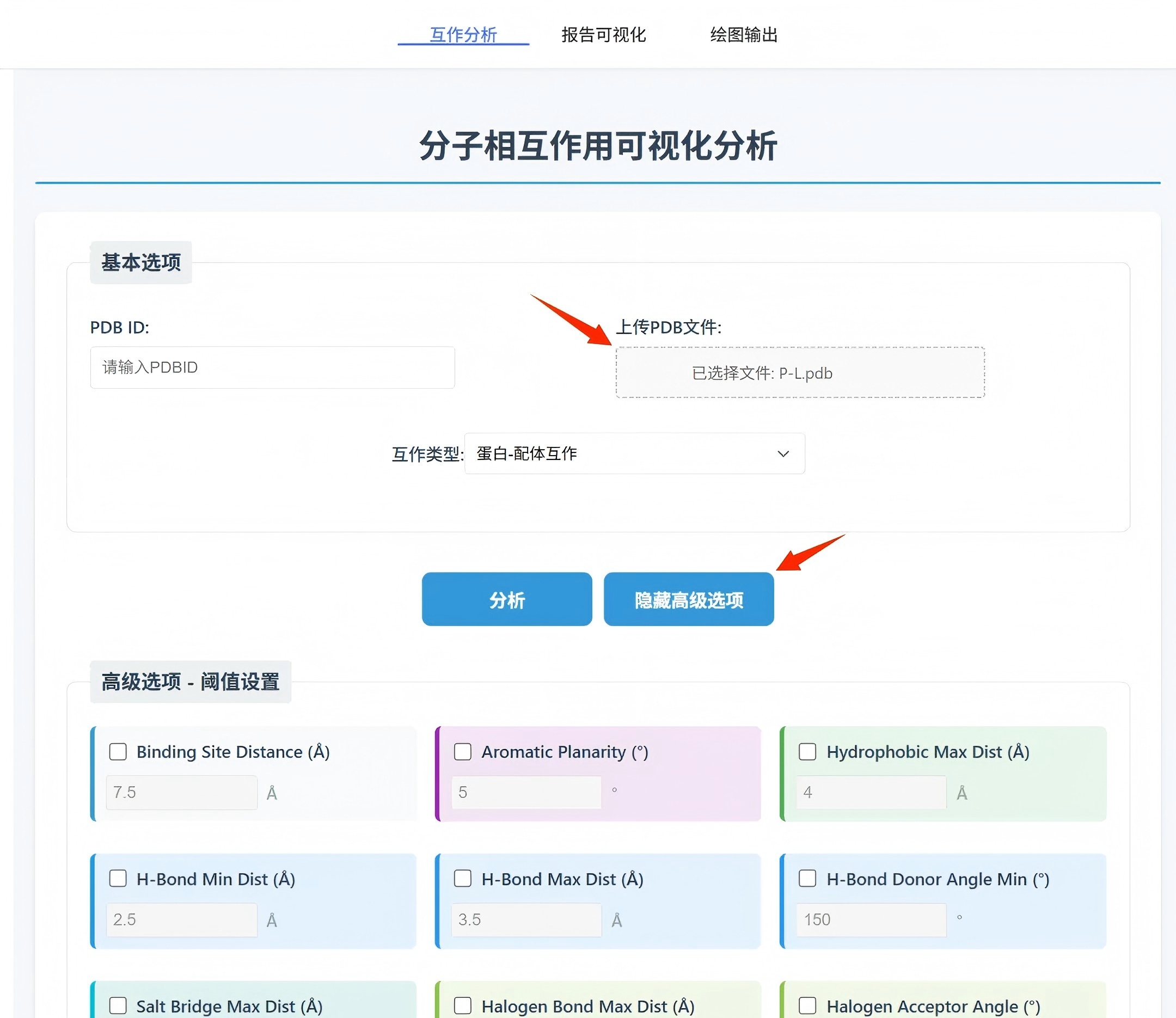The image size is (1176, 1018).
Task: Enable Binding Site Distance checkbox
Action: (118, 752)
